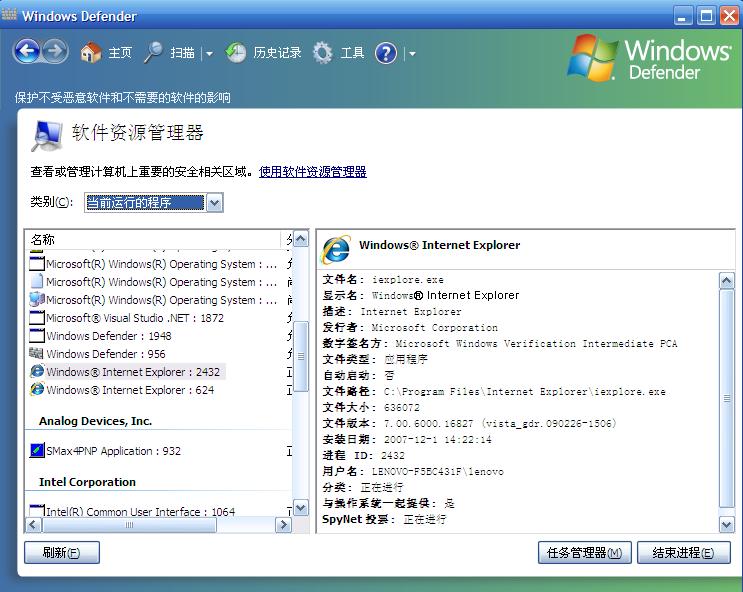Screen dimensions: 743x592
Task: Click the 扫描 toolbar label
Action: (x=182, y=53)
